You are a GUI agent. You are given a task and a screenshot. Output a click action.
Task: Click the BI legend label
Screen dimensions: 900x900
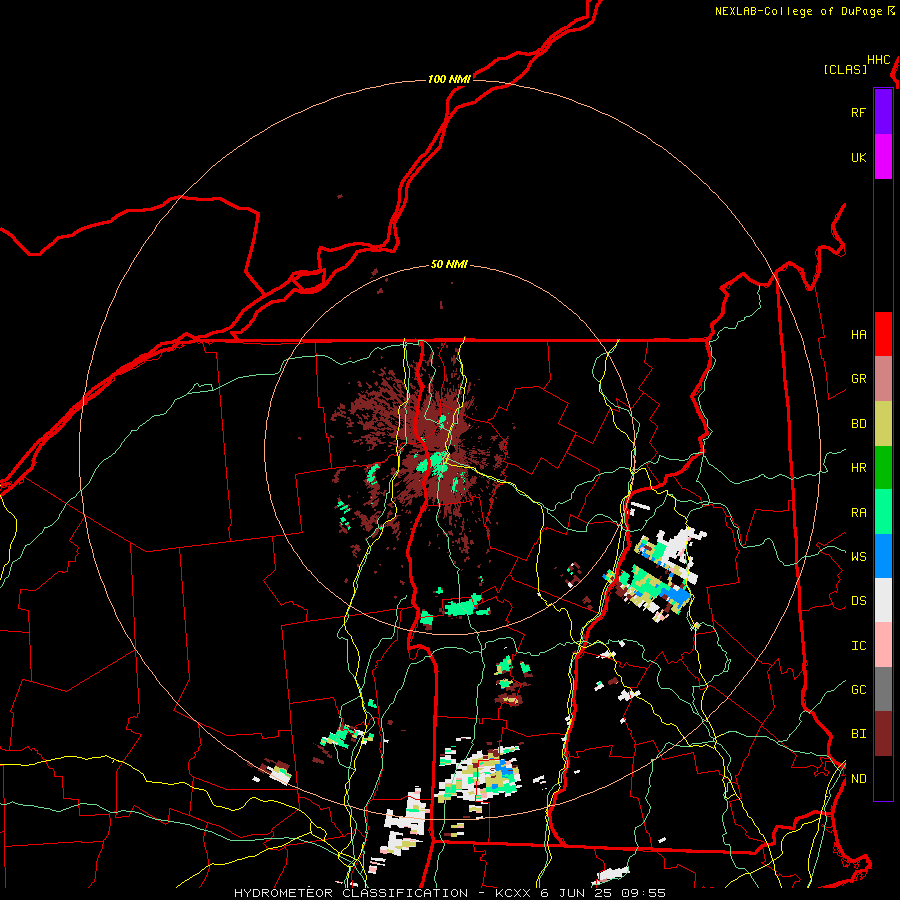click(x=858, y=734)
